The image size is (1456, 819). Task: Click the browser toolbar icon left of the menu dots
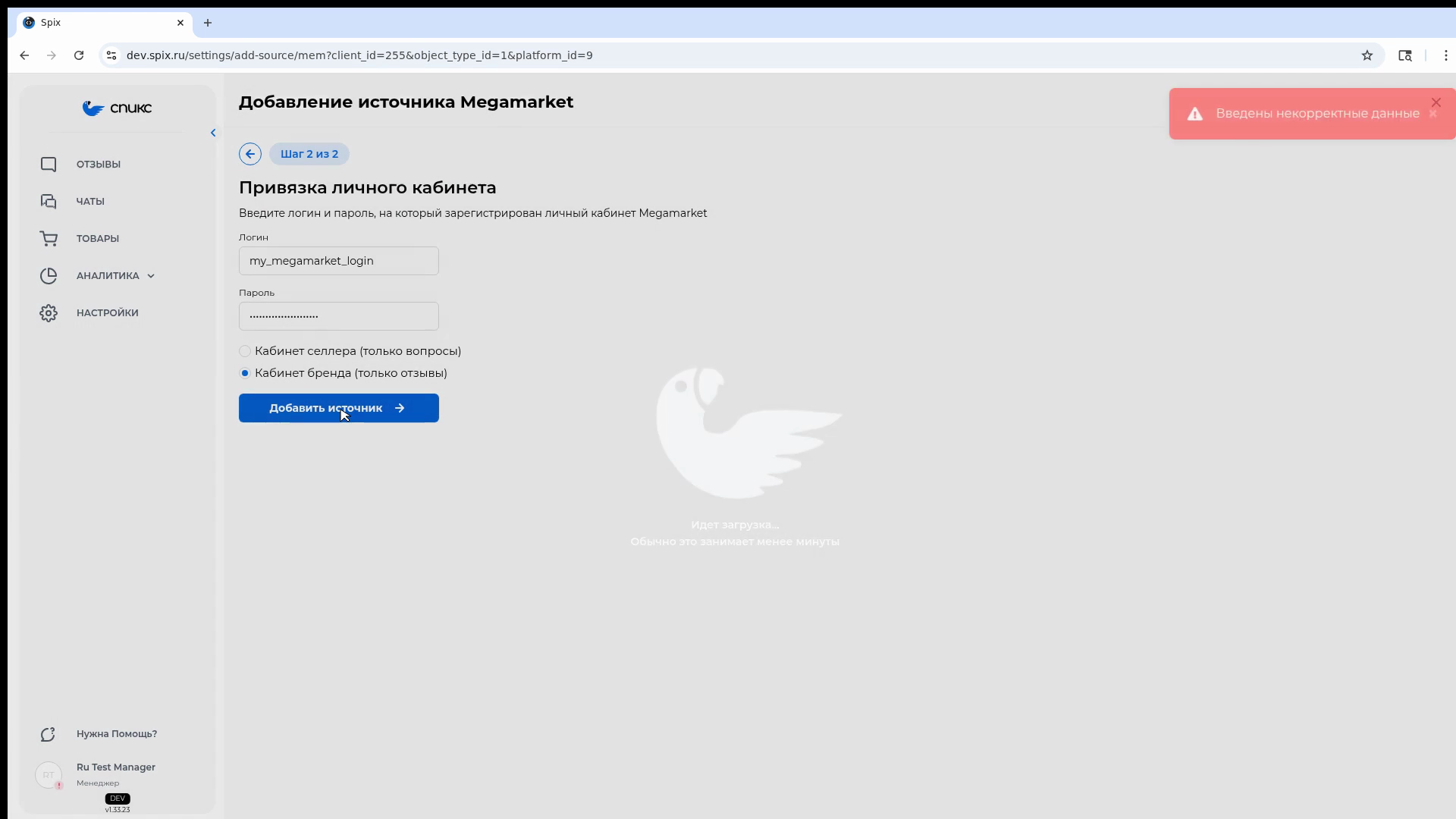point(1405,55)
